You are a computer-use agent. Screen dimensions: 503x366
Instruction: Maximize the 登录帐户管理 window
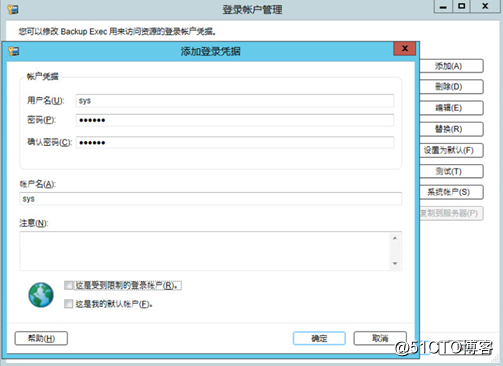point(461,6)
